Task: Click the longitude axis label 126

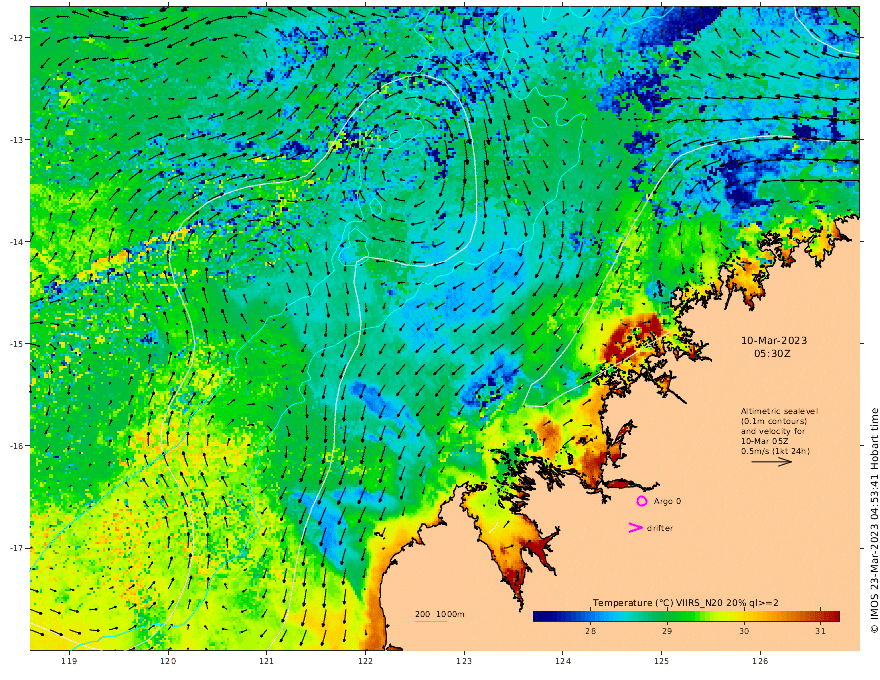Action: pos(760,661)
